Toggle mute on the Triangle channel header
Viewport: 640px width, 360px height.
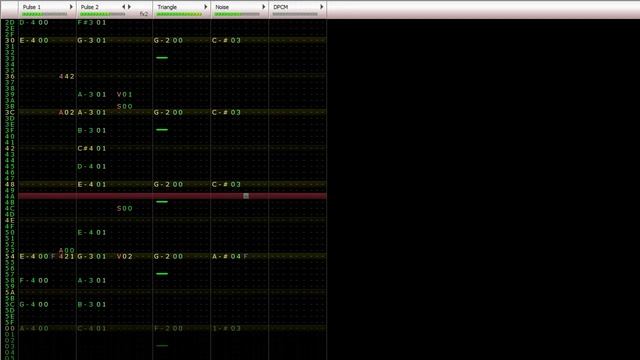(x=167, y=7)
